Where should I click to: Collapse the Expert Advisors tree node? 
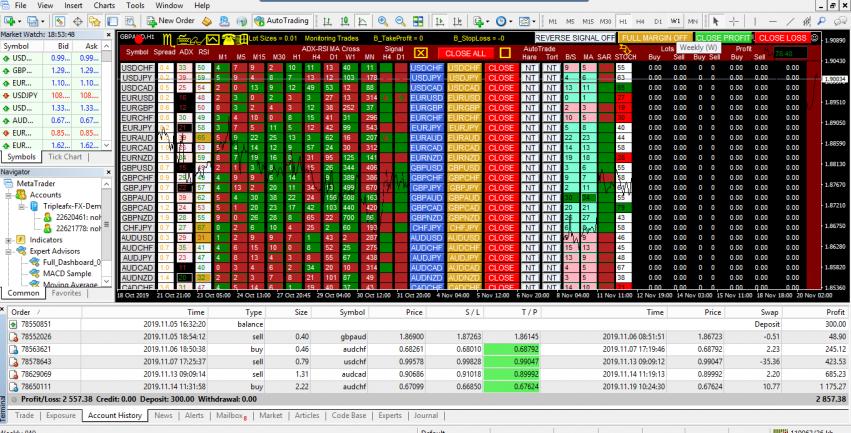(9, 251)
